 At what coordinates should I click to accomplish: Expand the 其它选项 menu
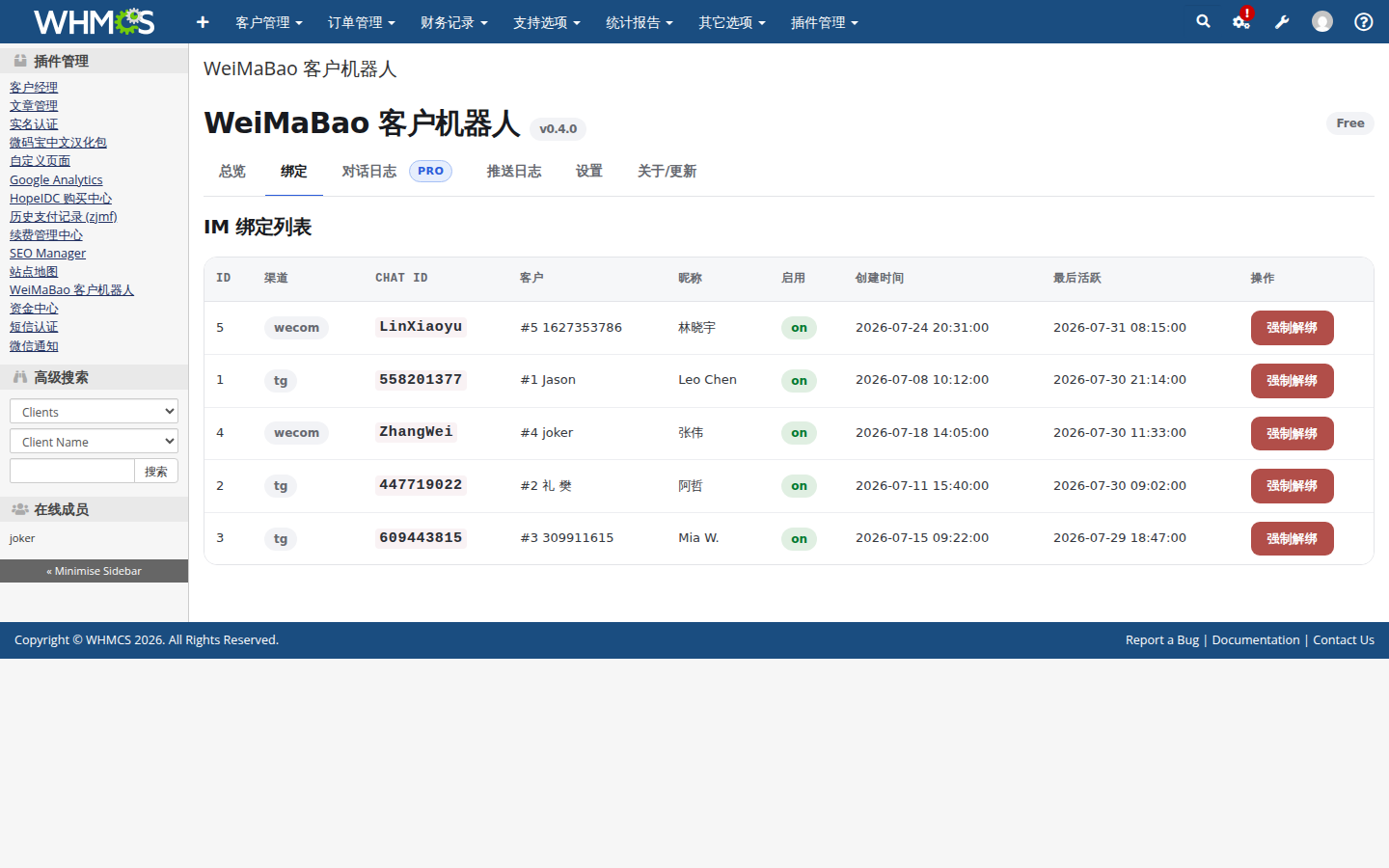tap(732, 22)
